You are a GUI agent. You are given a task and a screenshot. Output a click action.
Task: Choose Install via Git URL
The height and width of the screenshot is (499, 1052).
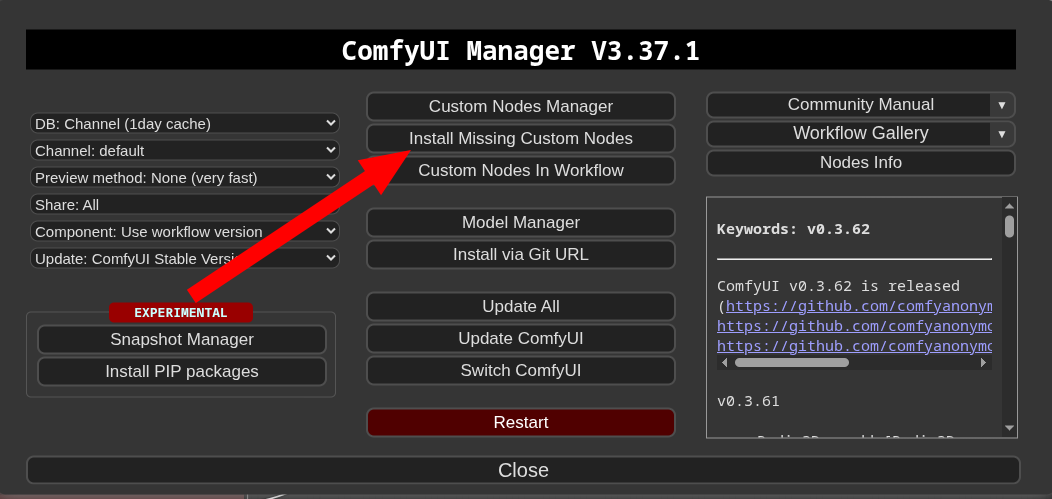[x=520, y=255]
